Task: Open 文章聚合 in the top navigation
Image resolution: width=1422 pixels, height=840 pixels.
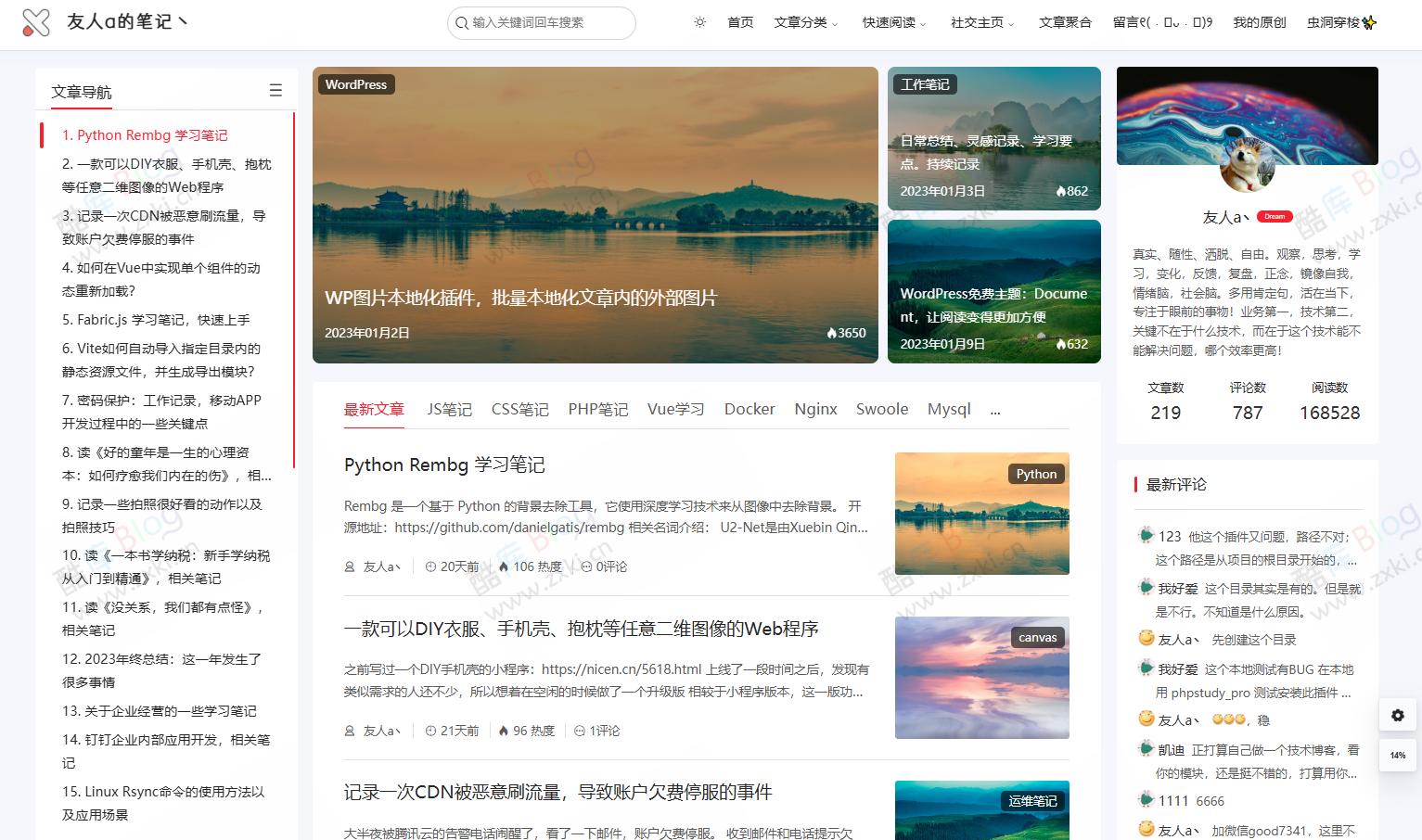Action: [1065, 22]
